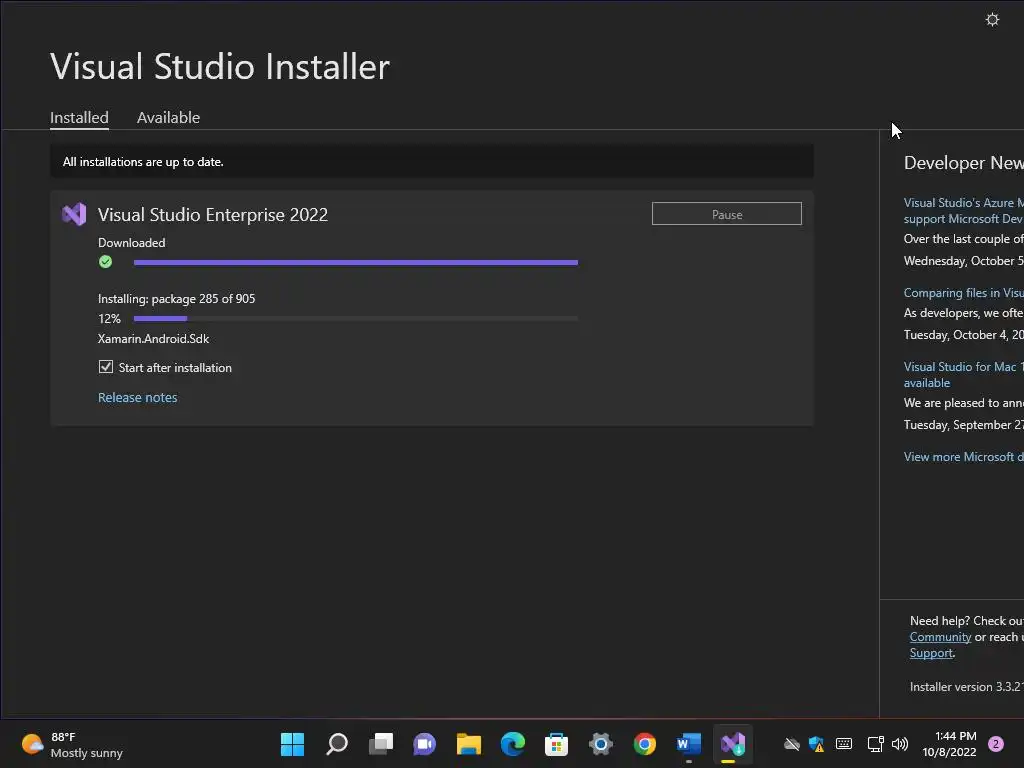Switch to Word in the taskbar

[x=688, y=744]
